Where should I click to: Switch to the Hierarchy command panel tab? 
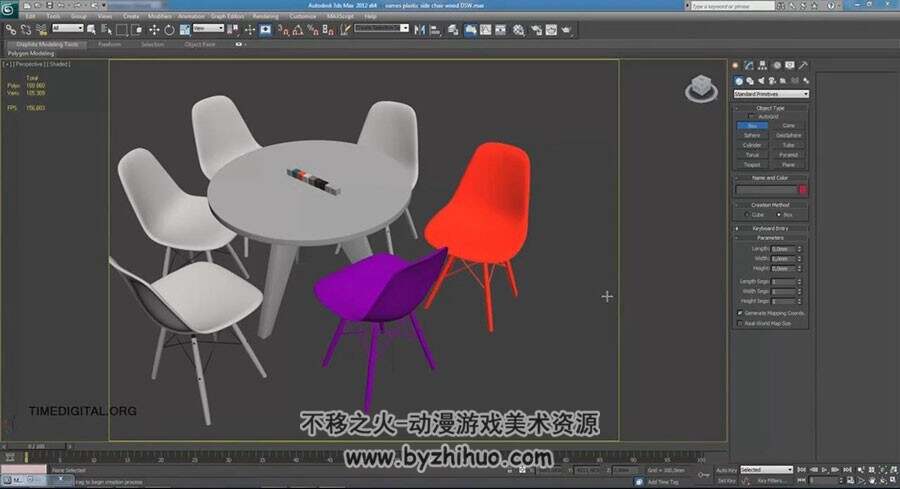(x=762, y=65)
